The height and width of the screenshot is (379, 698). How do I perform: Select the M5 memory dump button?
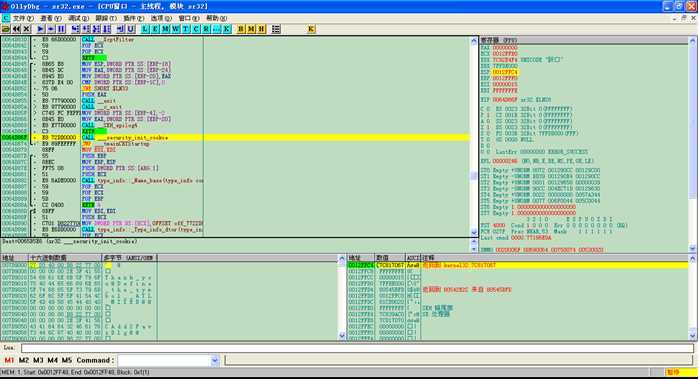[67, 360]
